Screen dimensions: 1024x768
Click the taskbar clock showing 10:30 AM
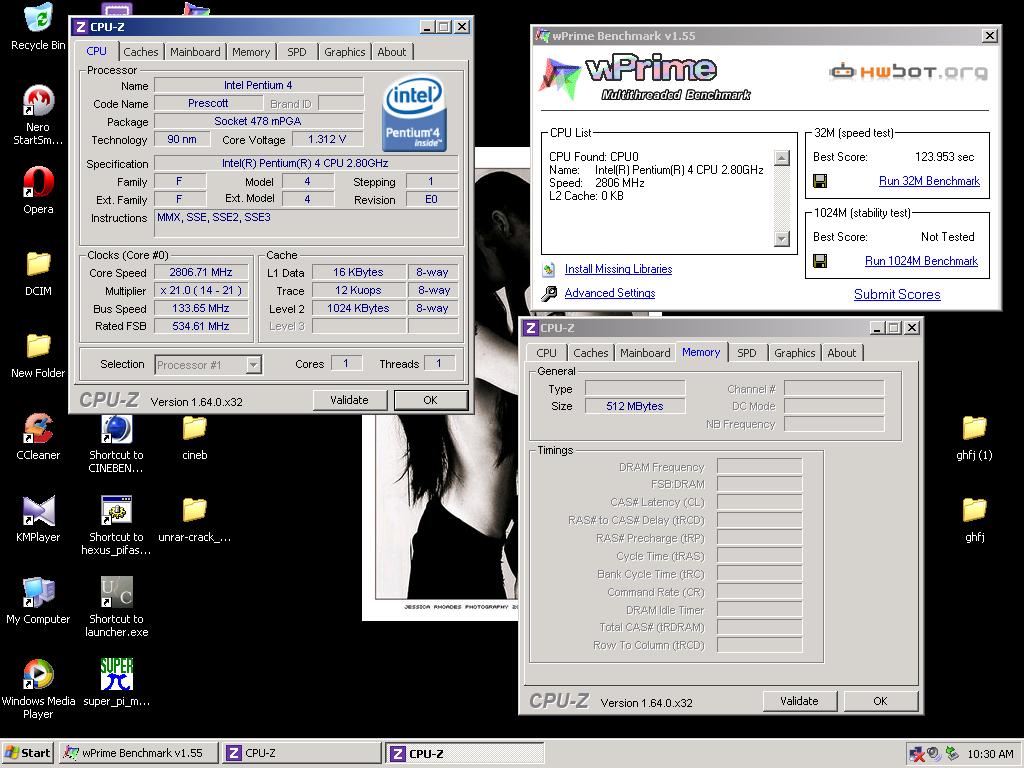click(x=990, y=754)
